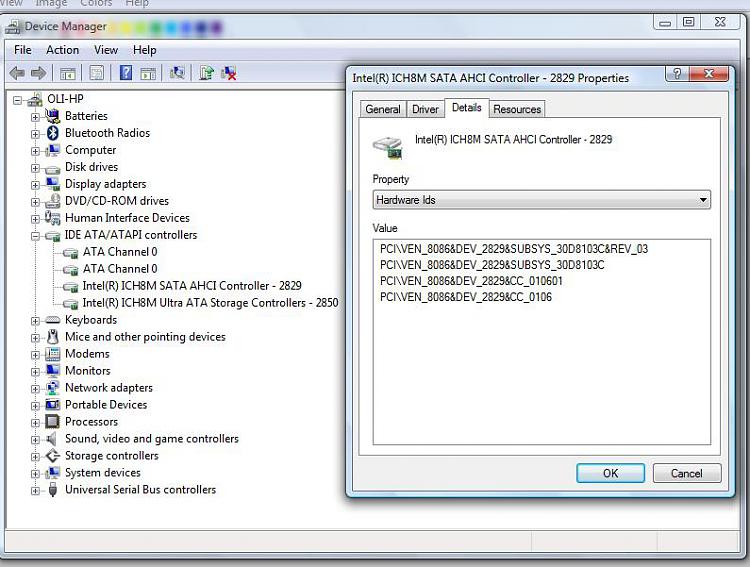Open the Action menu
Screen dimensions: 750x567
coord(62,50)
